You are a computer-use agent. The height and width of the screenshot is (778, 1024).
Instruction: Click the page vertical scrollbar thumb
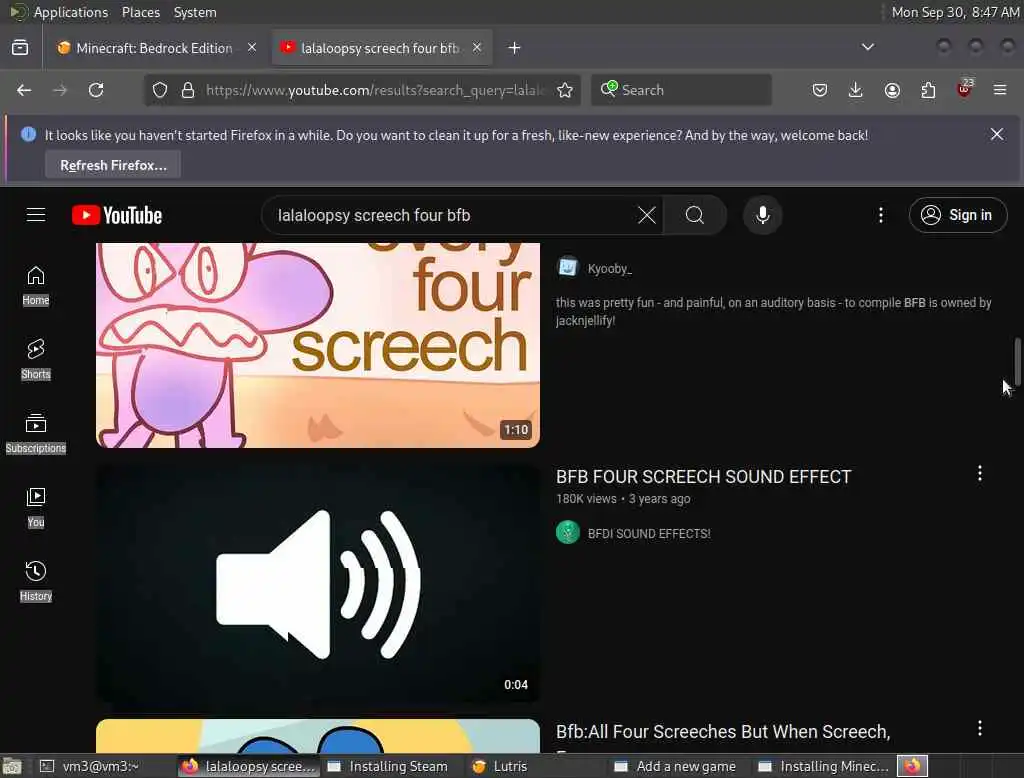(x=1017, y=360)
